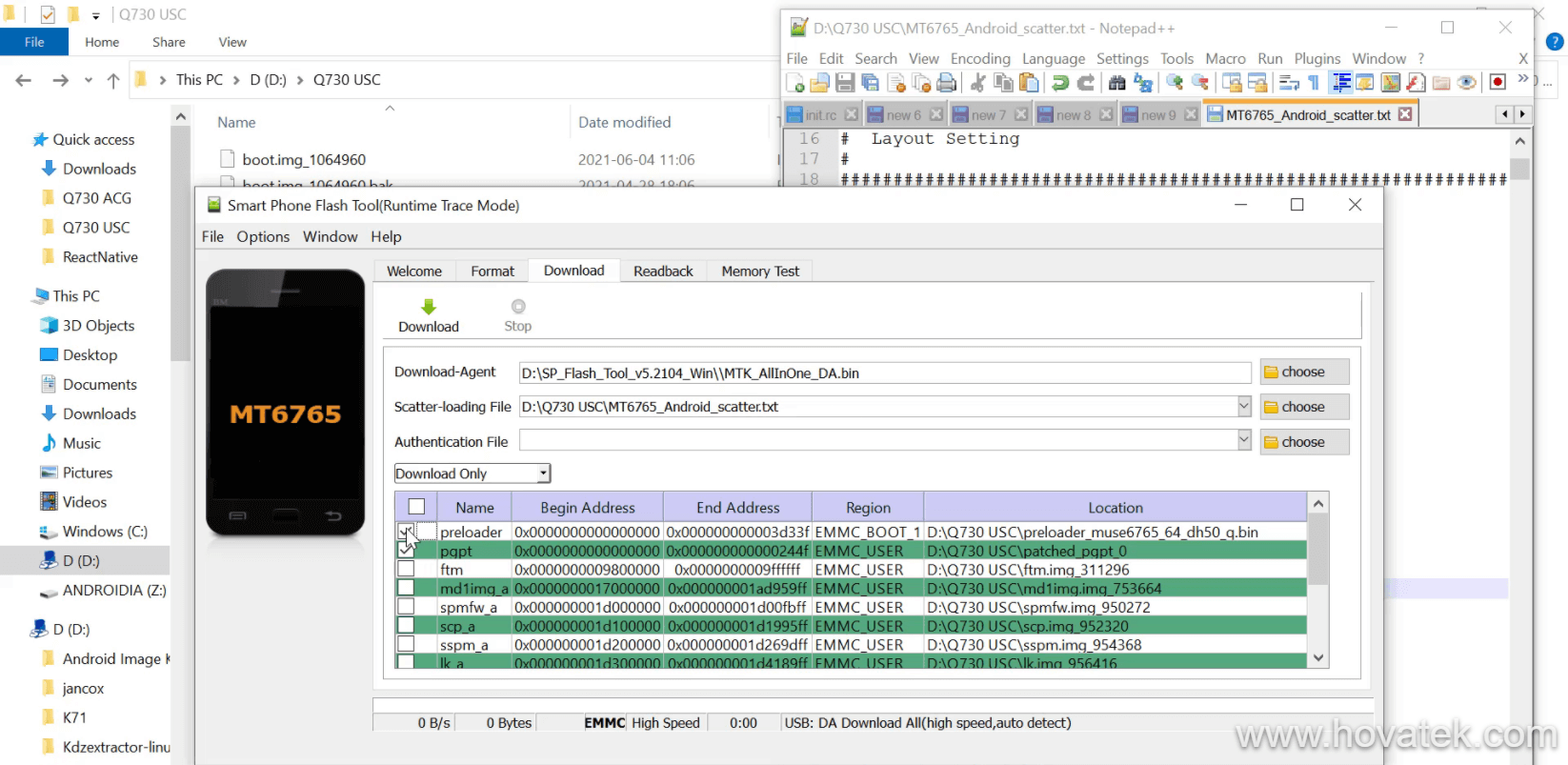This screenshot has height=765, width=1568.
Task: Toggle the scp_a partition checkbox
Action: click(406, 625)
